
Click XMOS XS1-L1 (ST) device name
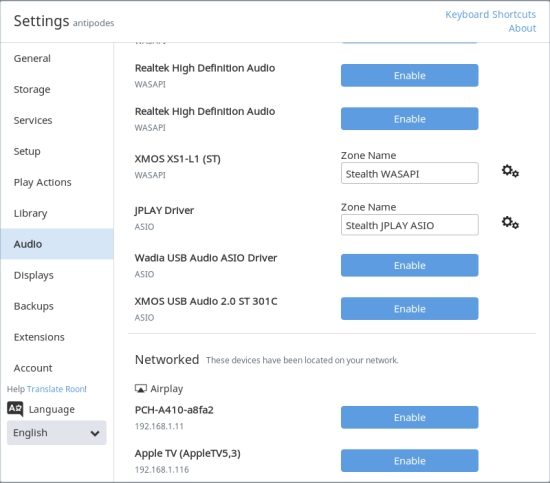tap(177, 159)
